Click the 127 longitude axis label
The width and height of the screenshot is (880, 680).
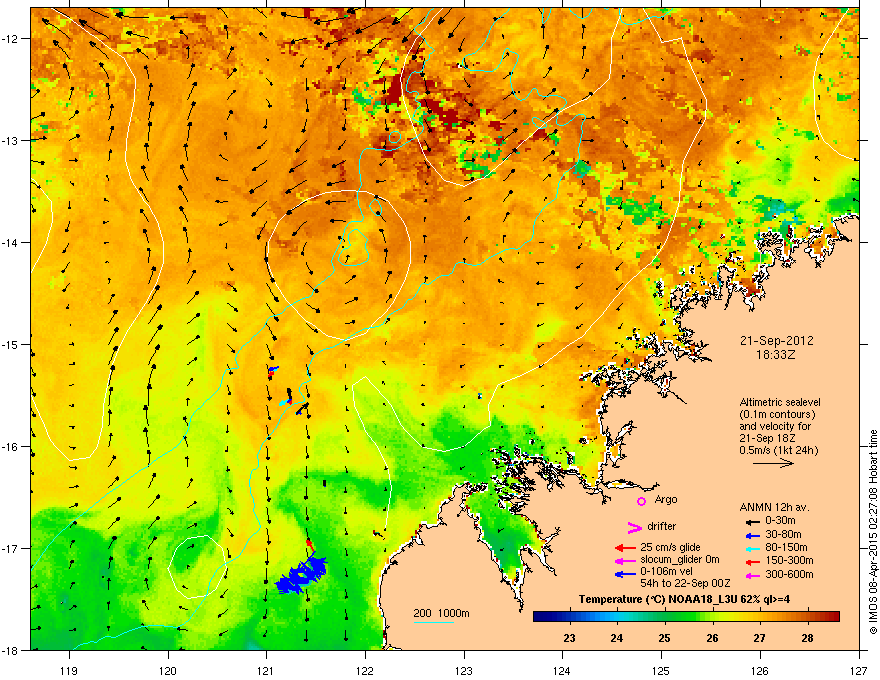[858, 670]
